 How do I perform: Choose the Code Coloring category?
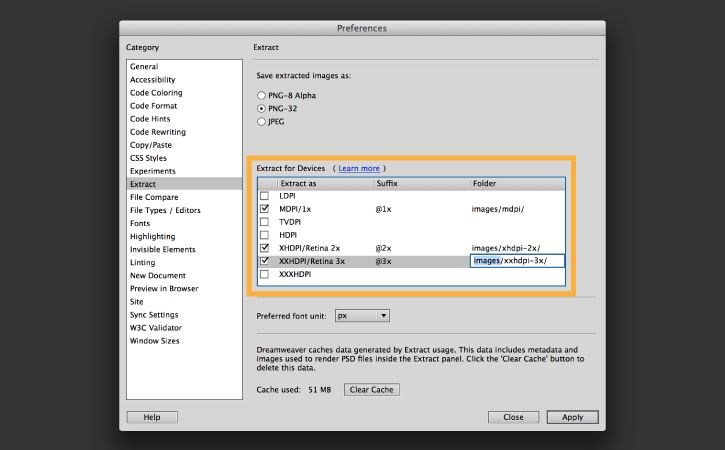click(184, 92)
